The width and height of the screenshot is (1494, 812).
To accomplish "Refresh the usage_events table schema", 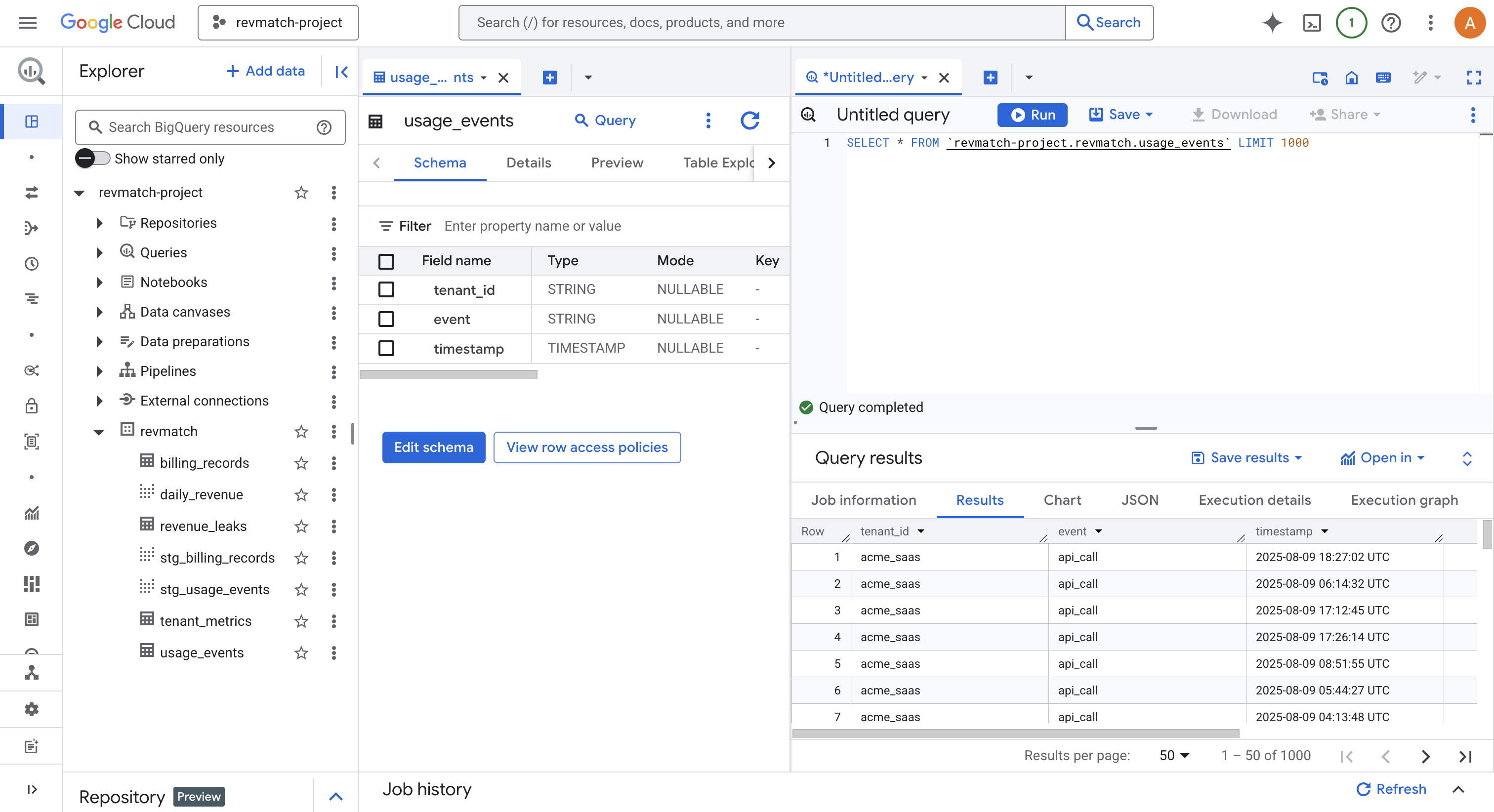I will point(750,121).
